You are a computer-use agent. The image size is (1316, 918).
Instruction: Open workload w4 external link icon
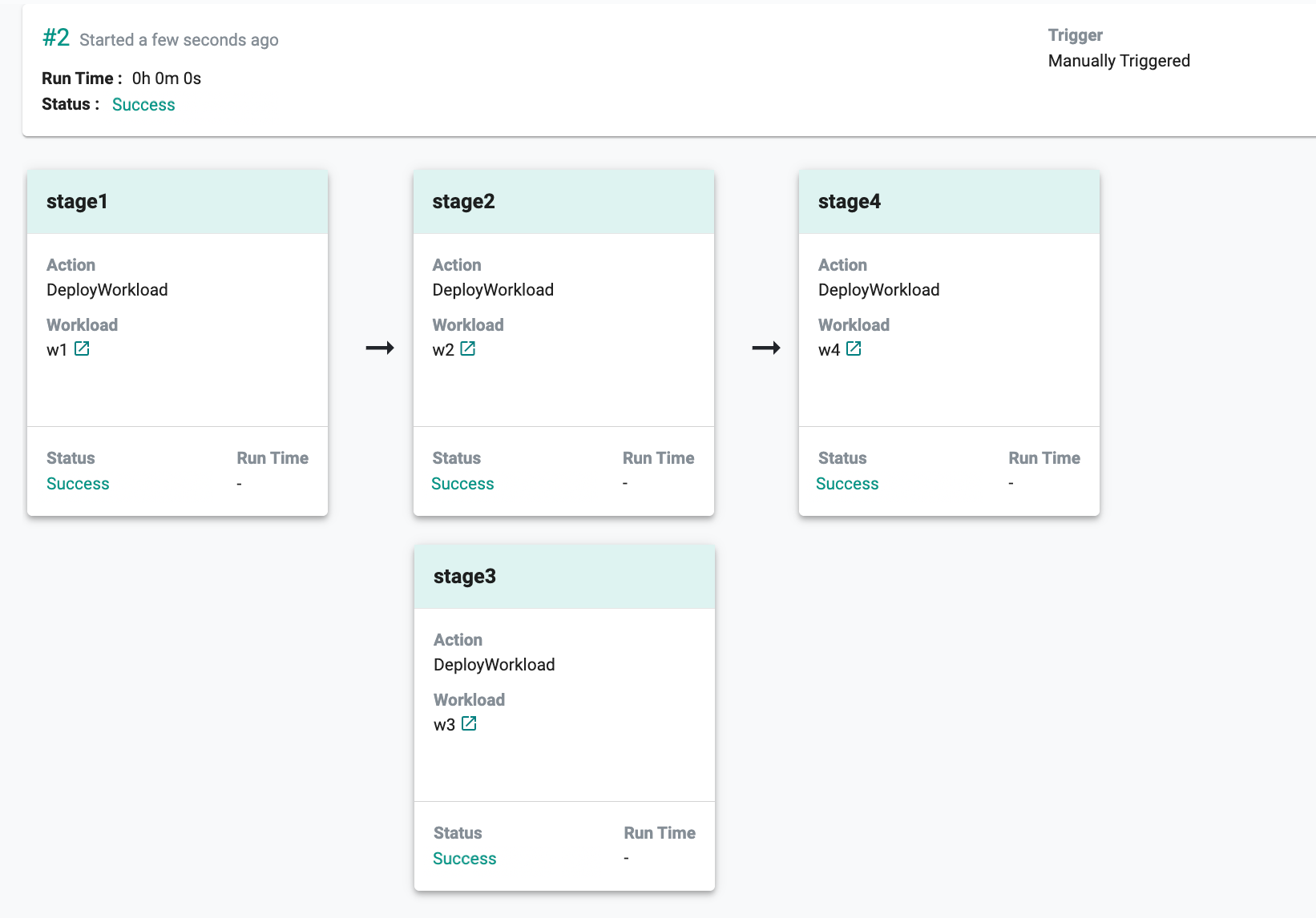(854, 348)
